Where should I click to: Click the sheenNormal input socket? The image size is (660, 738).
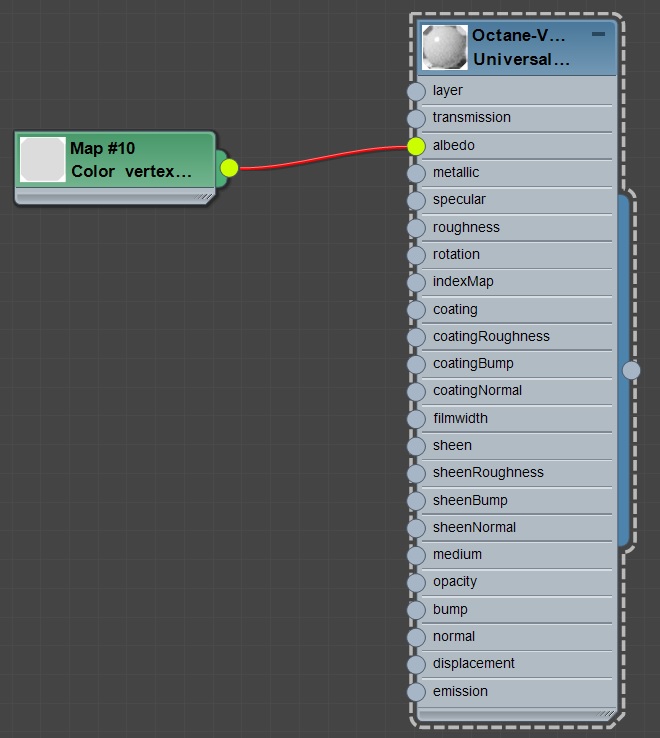416,528
